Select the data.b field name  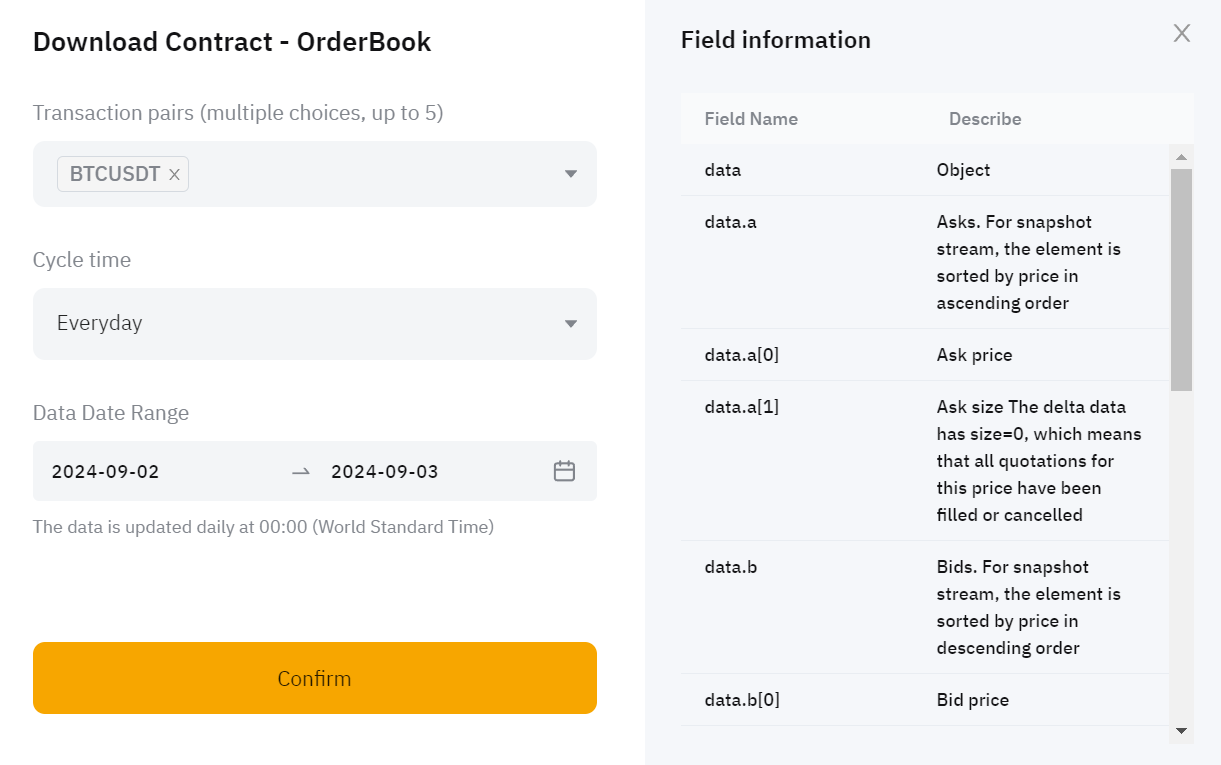coord(730,567)
